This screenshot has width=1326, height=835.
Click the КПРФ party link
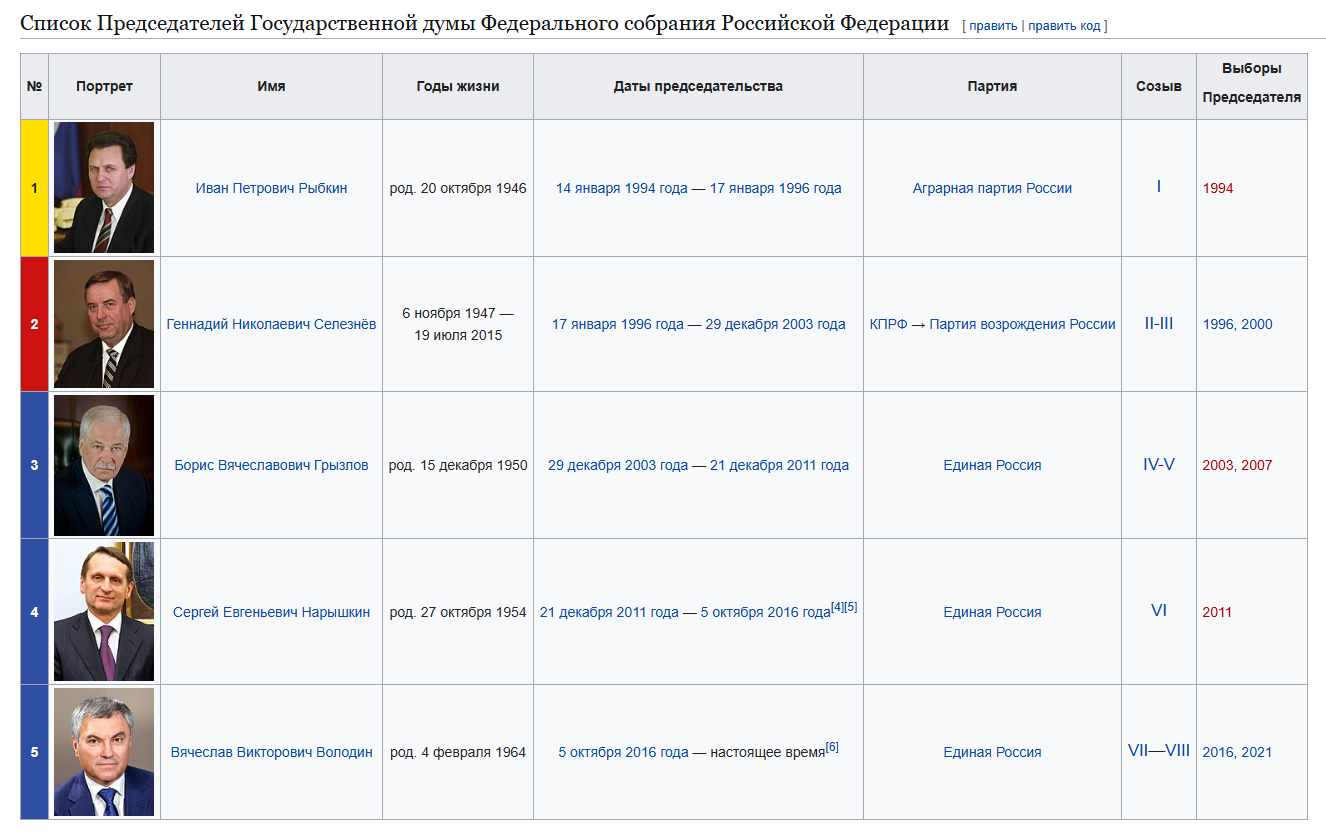[x=888, y=324]
